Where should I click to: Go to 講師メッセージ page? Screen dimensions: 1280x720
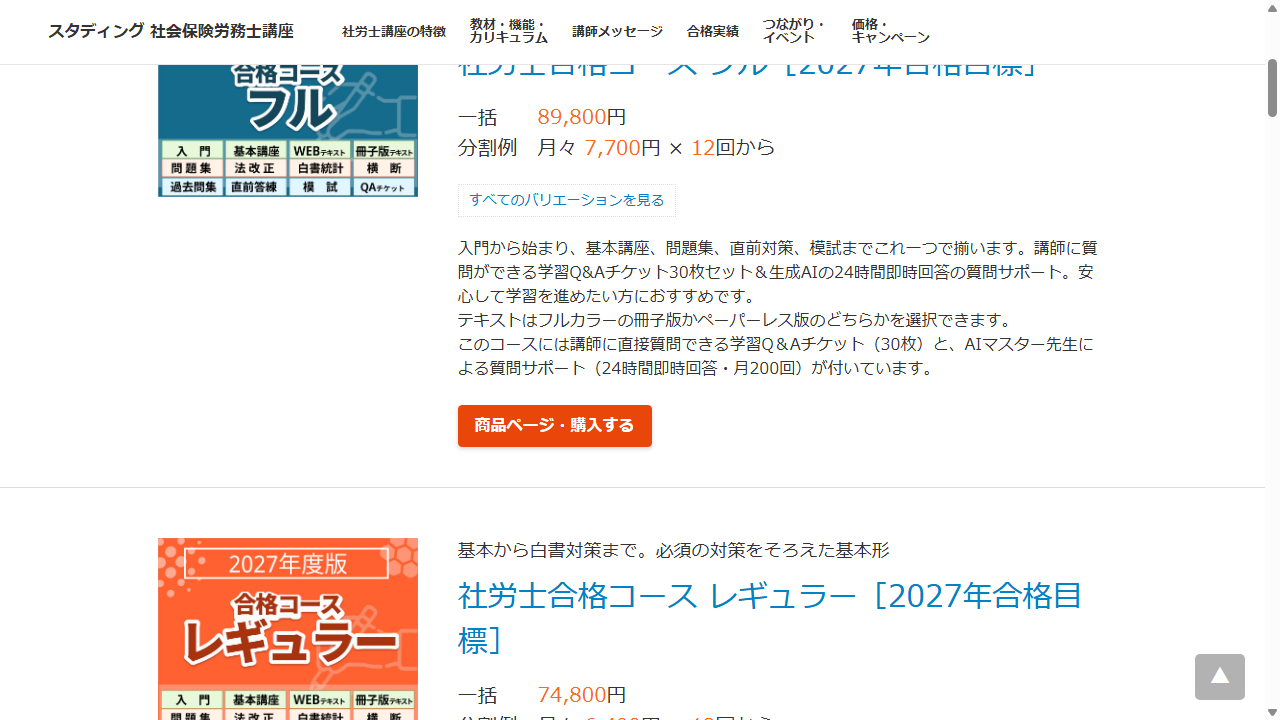pyautogui.click(x=617, y=31)
